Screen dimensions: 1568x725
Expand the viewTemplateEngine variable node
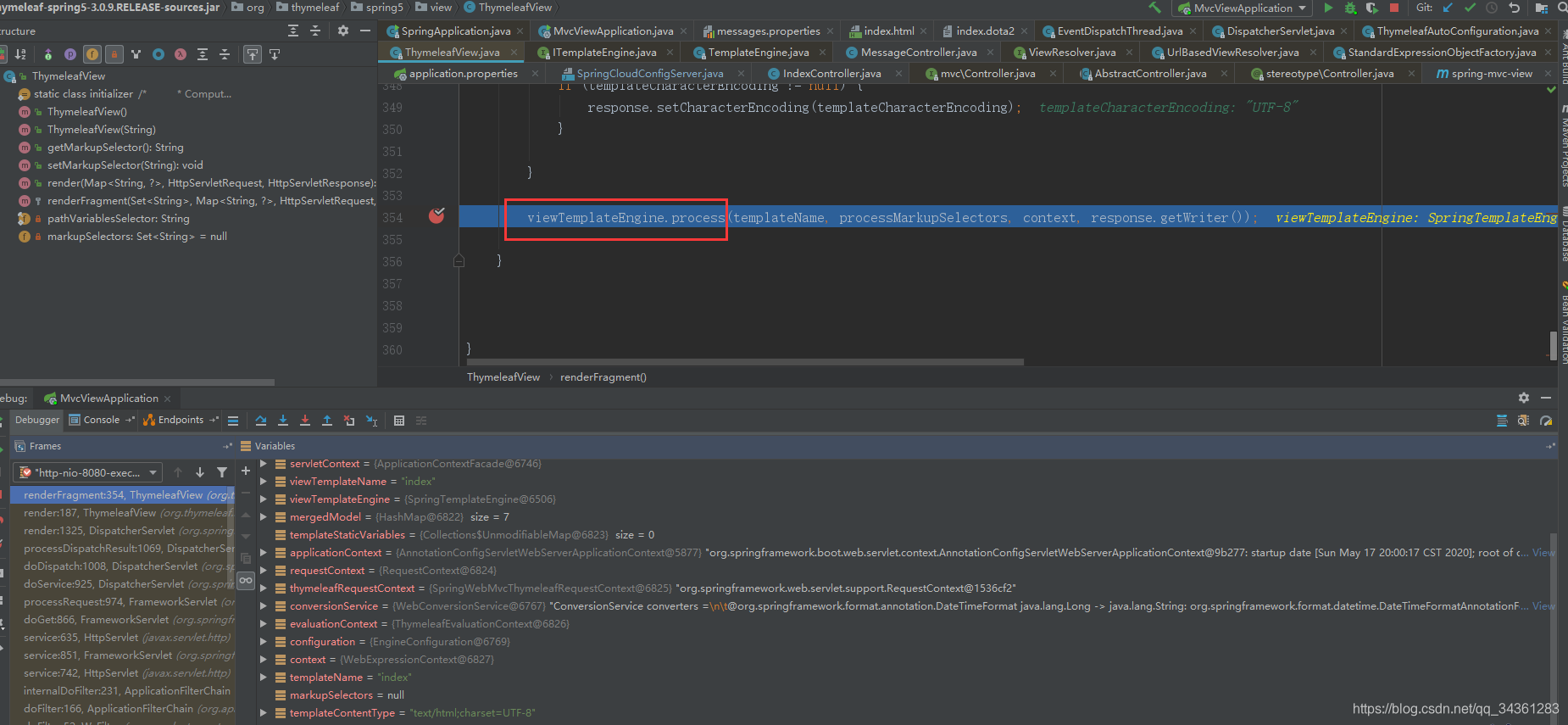tap(264, 499)
